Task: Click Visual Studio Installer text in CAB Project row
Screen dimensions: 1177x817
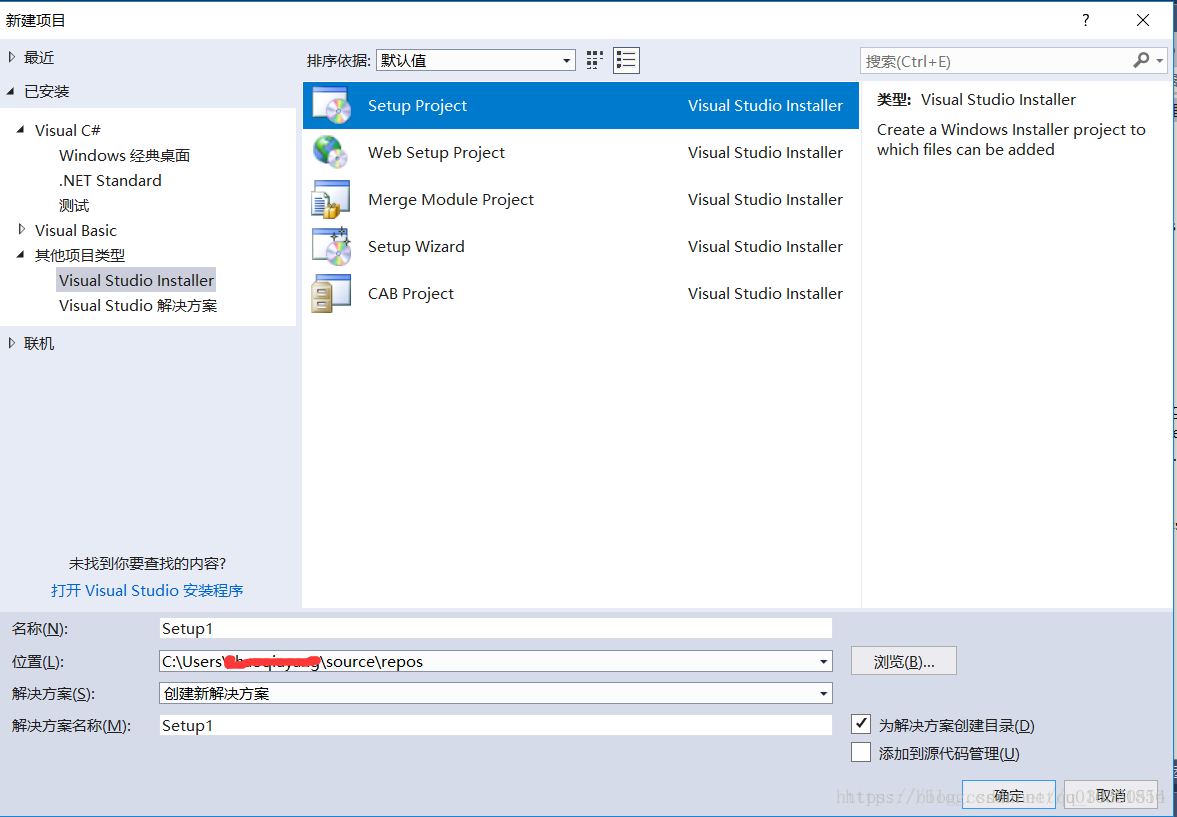Action: (x=765, y=294)
